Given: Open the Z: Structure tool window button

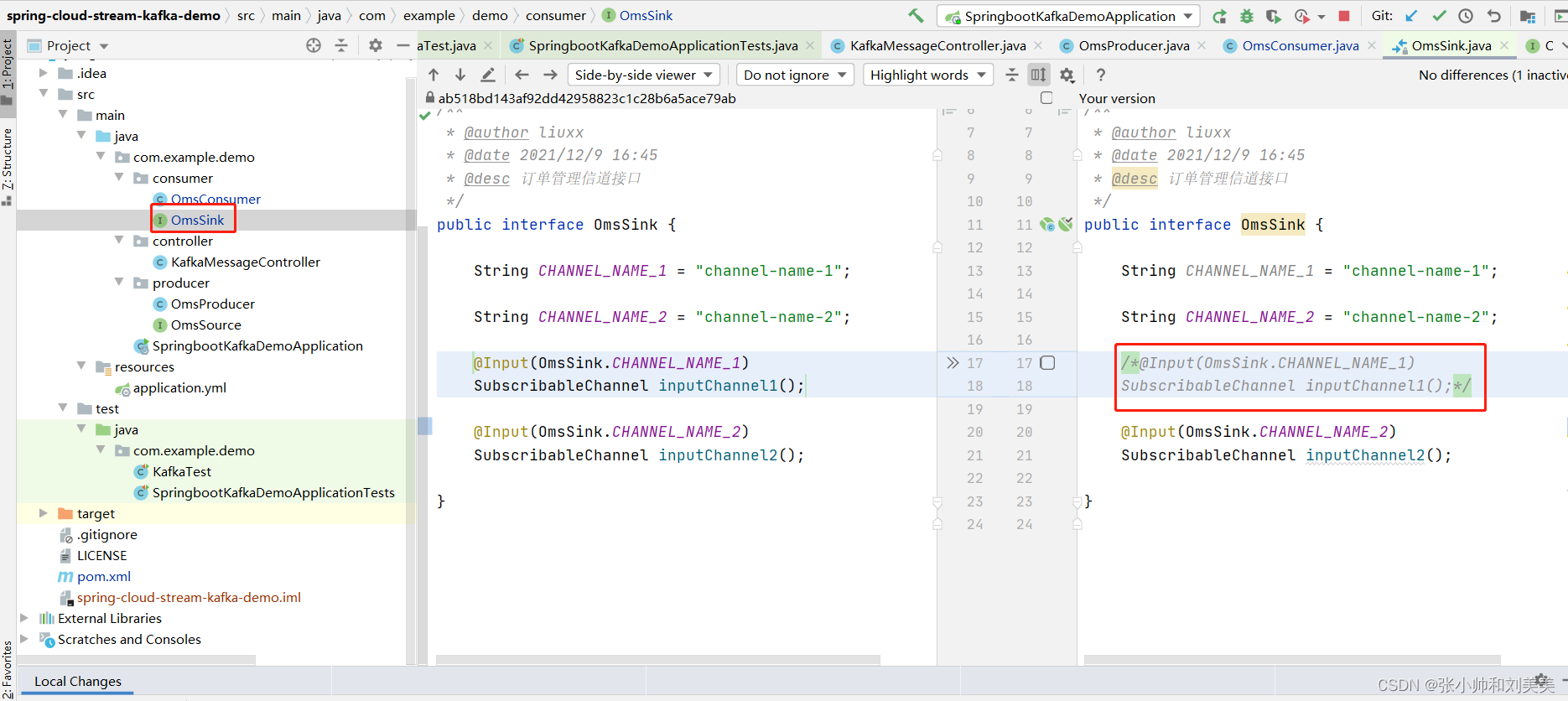Looking at the screenshot, I should pos(8,165).
